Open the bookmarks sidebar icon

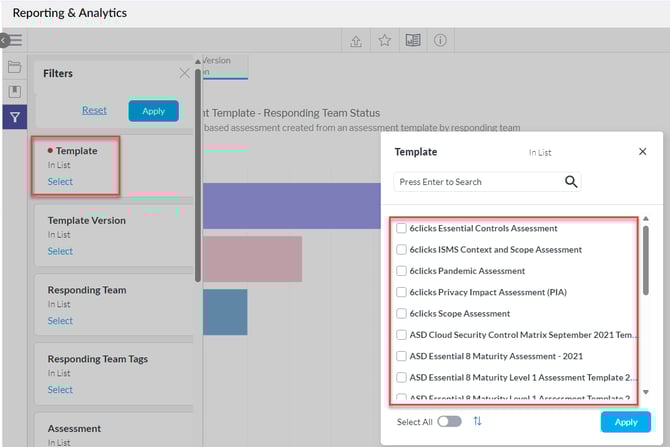pos(14,92)
